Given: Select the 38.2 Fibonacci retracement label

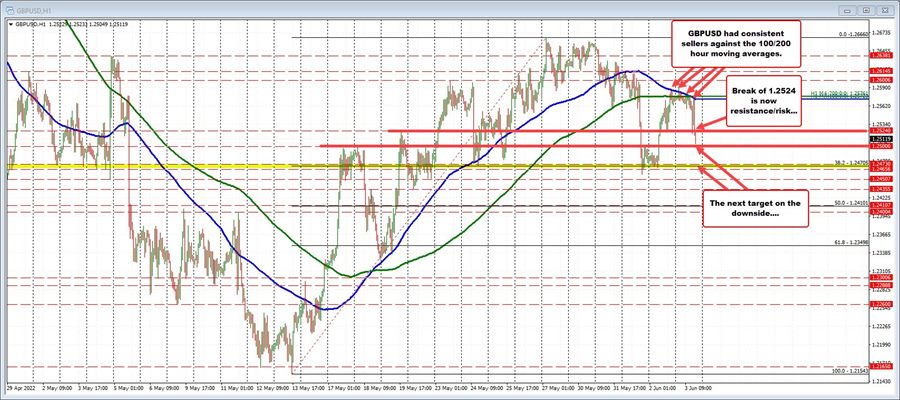Looking at the screenshot, I should 852,162.
